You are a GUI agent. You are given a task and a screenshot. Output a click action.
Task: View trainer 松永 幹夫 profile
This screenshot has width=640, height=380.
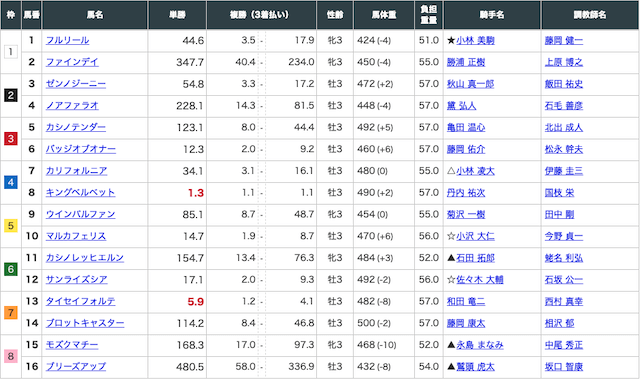(x=564, y=149)
